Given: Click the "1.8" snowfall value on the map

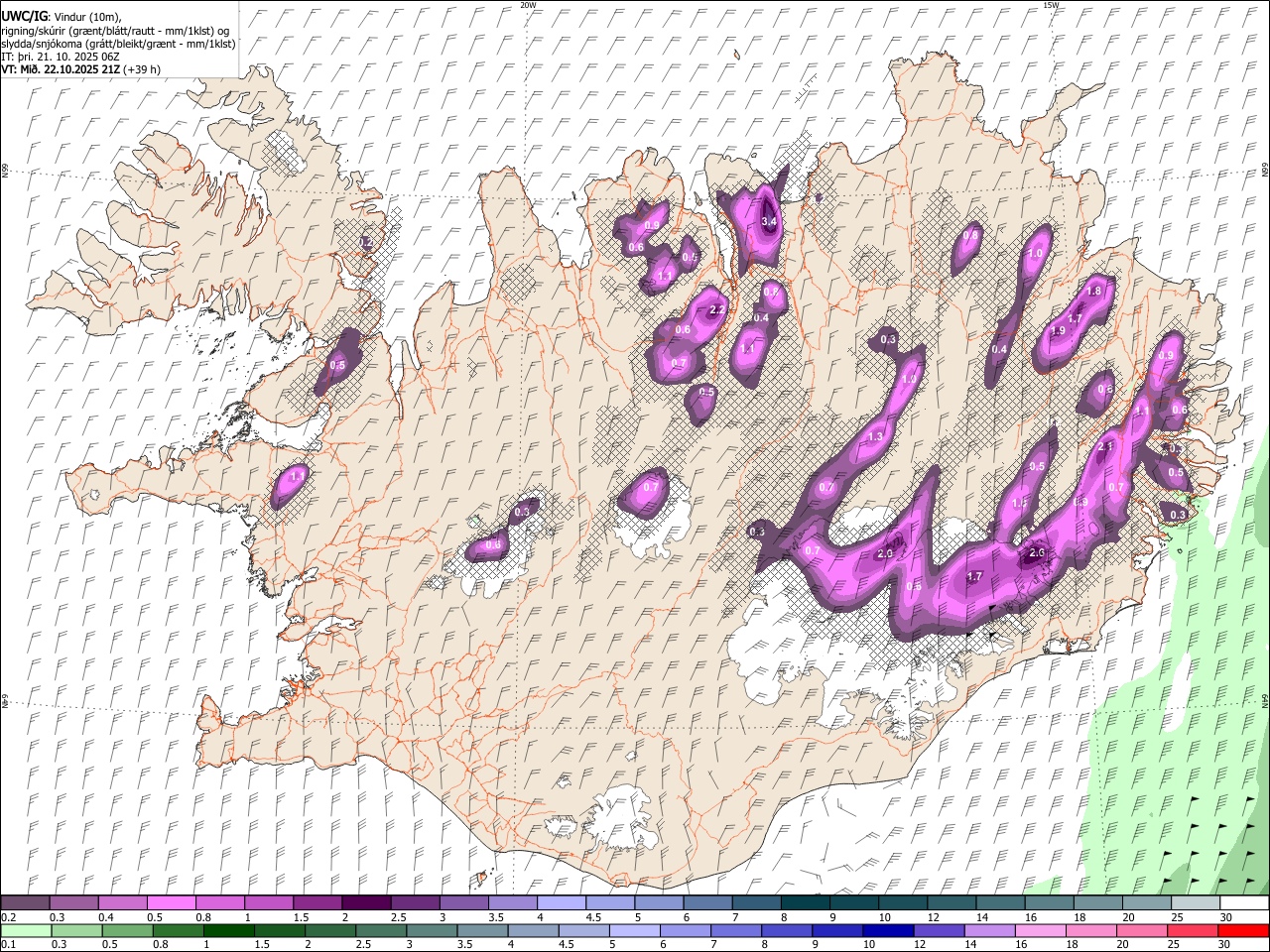Looking at the screenshot, I should tap(1094, 292).
